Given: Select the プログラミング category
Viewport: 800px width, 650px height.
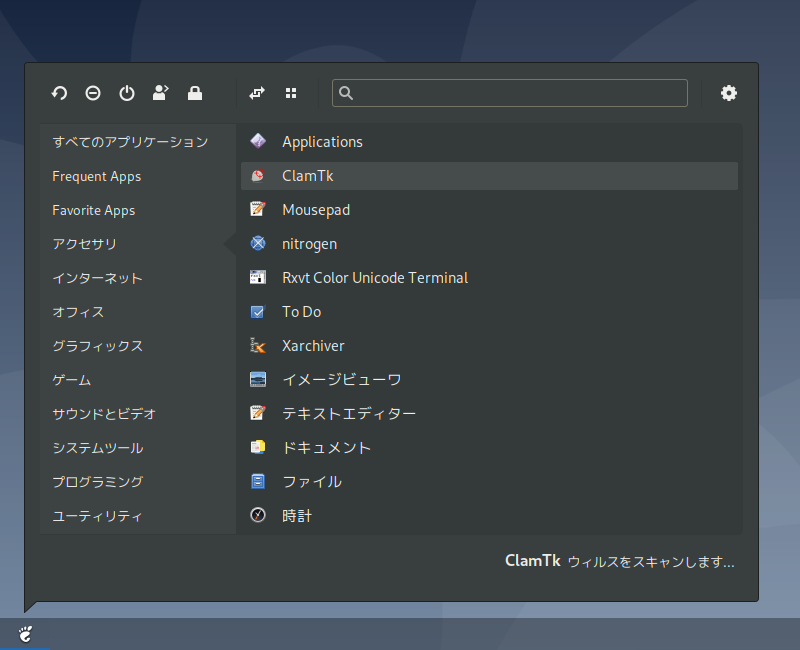Looking at the screenshot, I should coord(138,482).
